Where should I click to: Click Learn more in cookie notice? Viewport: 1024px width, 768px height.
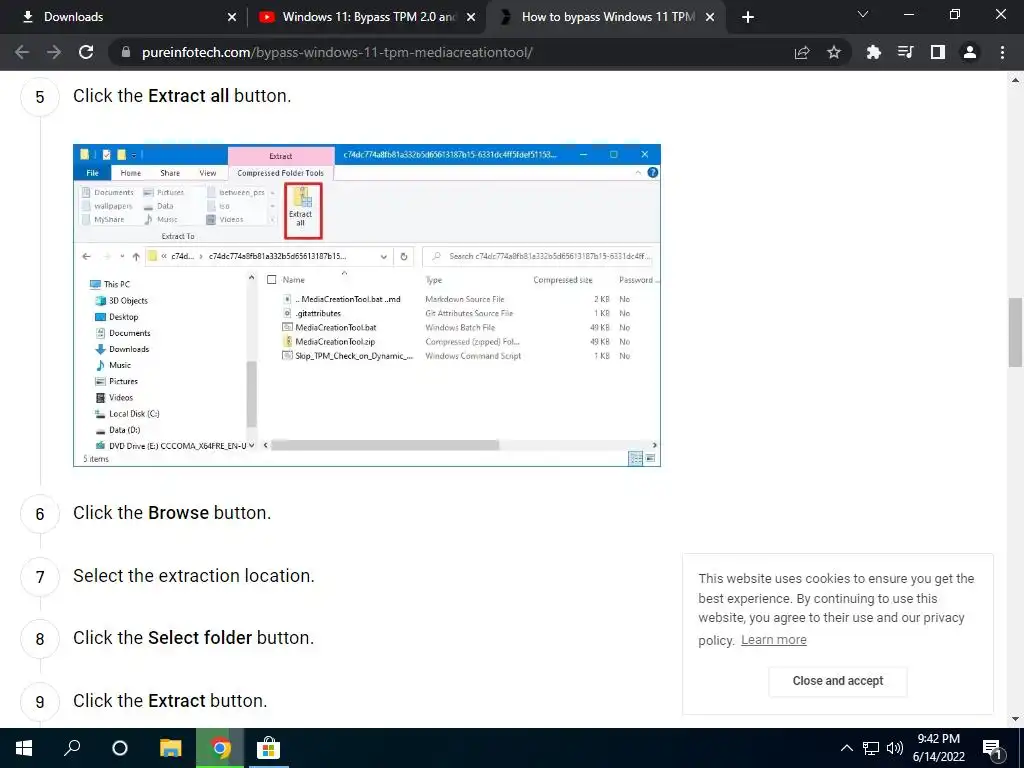tap(774, 640)
